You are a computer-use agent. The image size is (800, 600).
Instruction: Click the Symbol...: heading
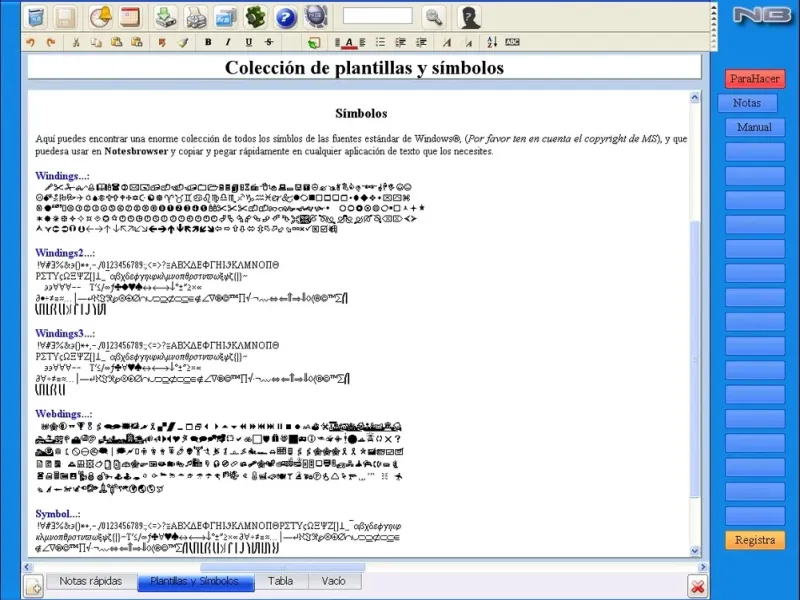58,514
